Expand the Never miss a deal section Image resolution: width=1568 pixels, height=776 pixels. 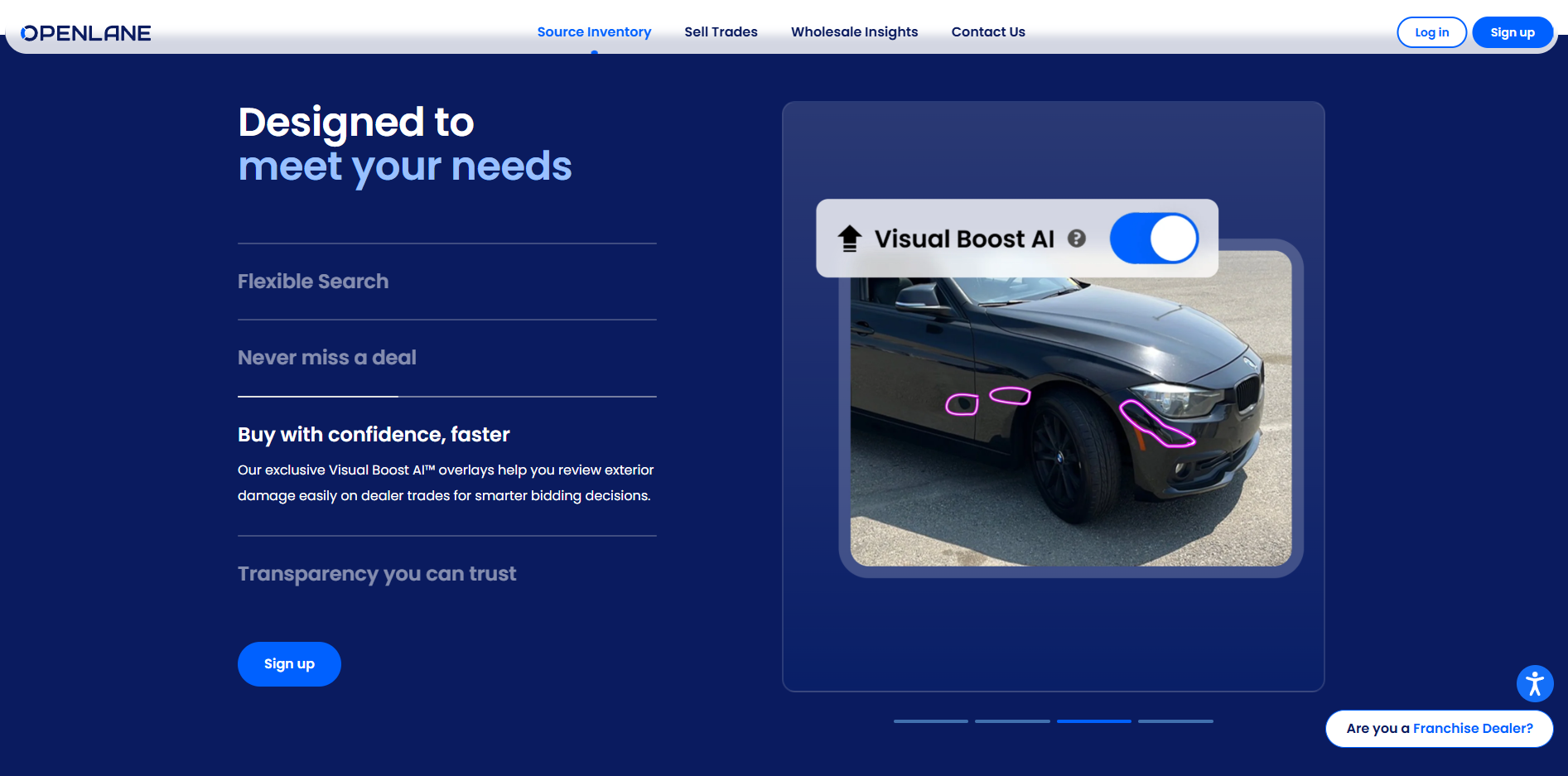327,358
